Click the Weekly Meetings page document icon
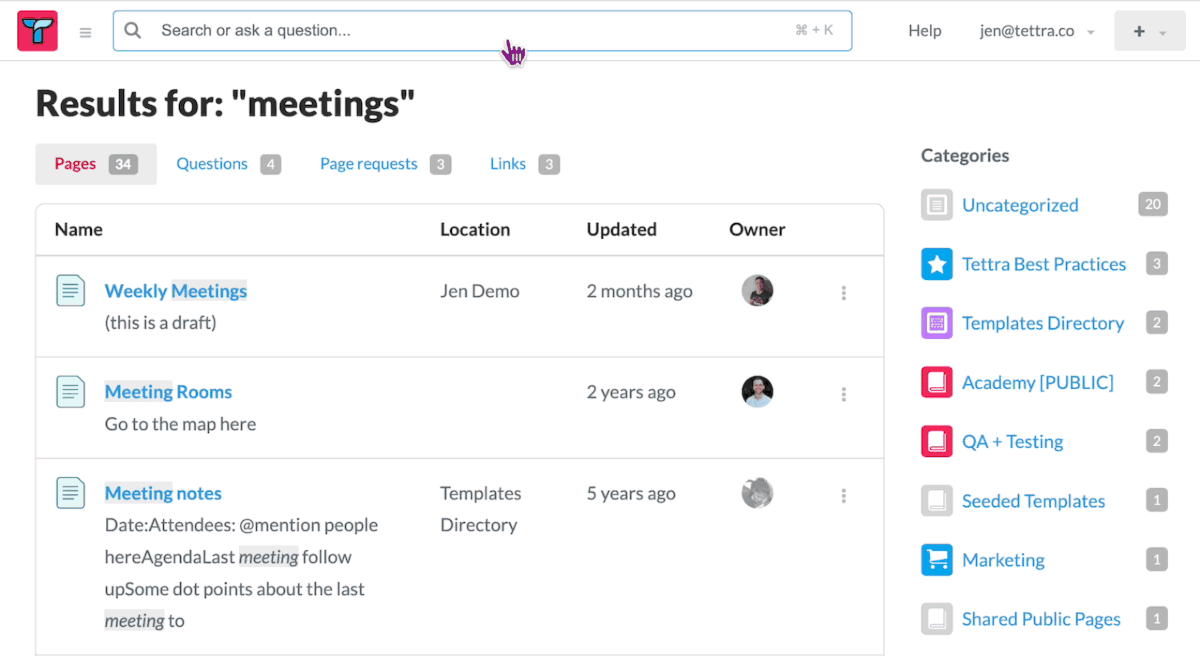 coord(70,291)
